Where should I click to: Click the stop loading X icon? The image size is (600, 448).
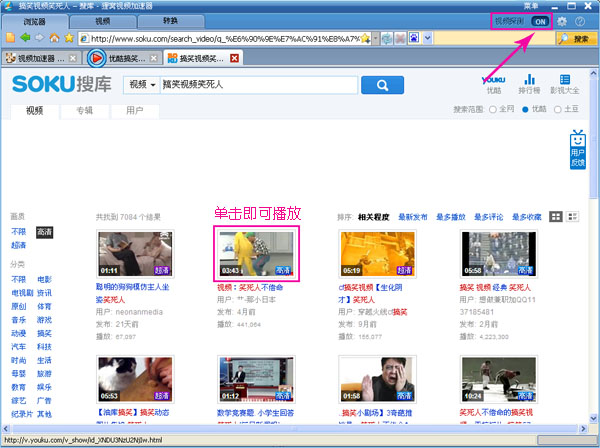coord(400,38)
